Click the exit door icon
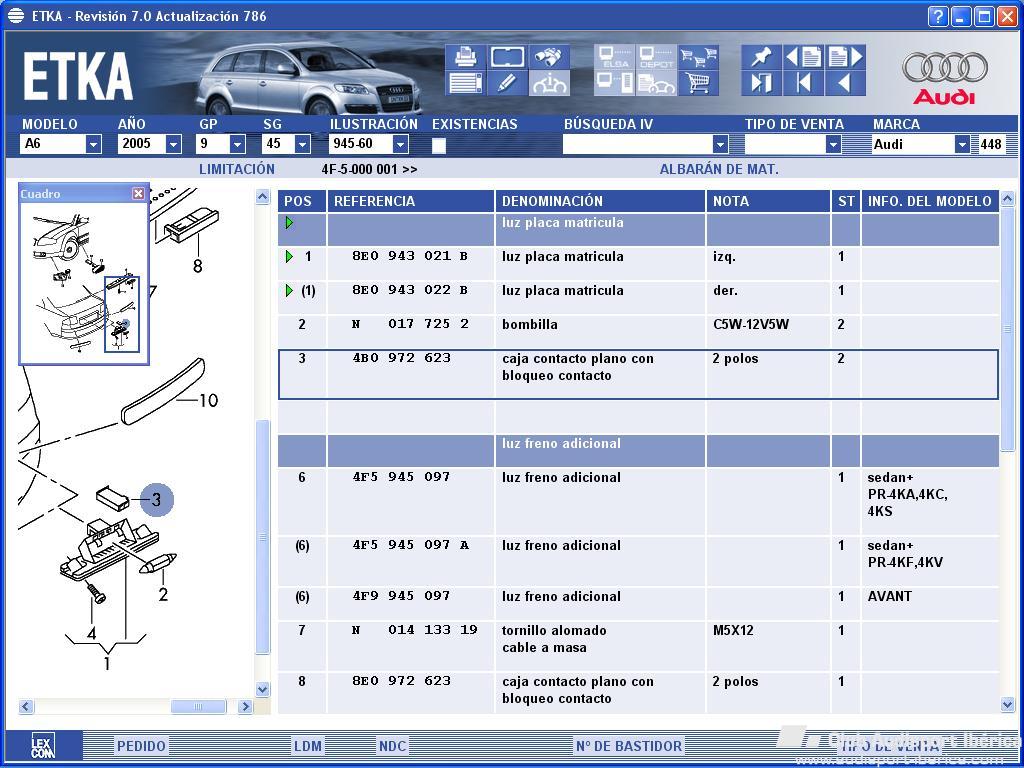 click(761, 83)
